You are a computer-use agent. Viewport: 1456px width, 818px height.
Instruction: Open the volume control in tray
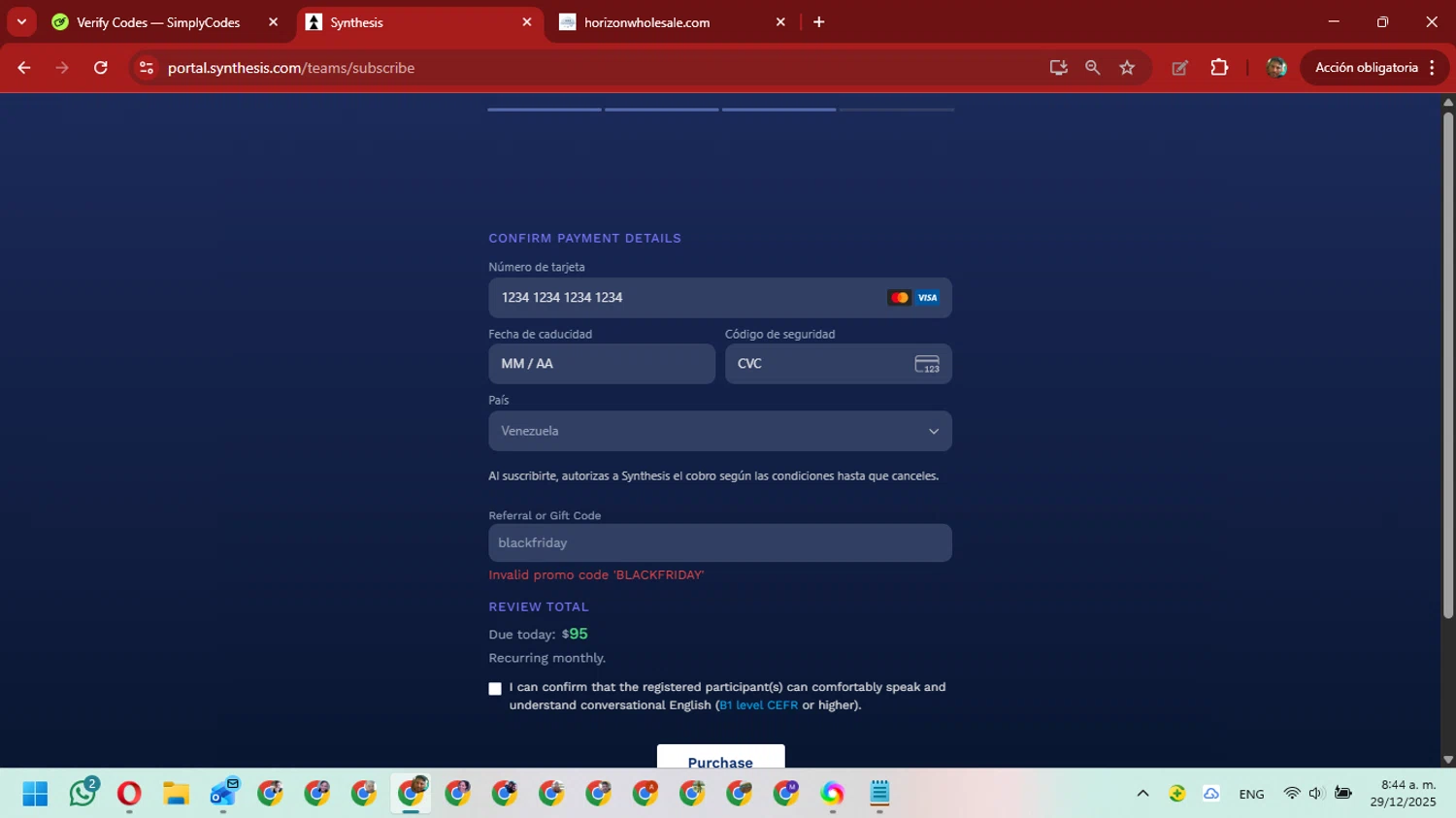[x=1315, y=794]
